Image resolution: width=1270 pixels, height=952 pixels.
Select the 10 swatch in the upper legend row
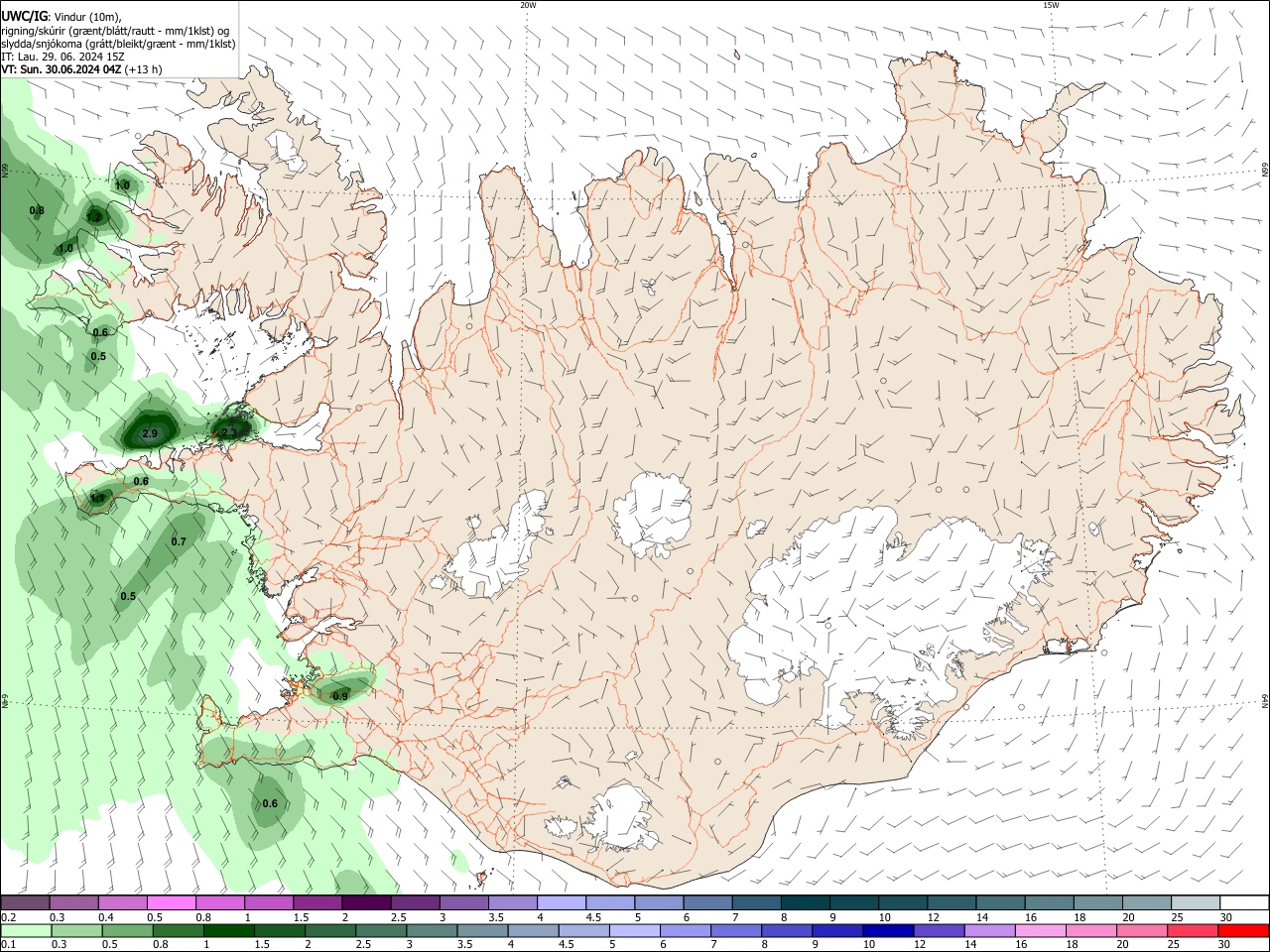(903, 902)
